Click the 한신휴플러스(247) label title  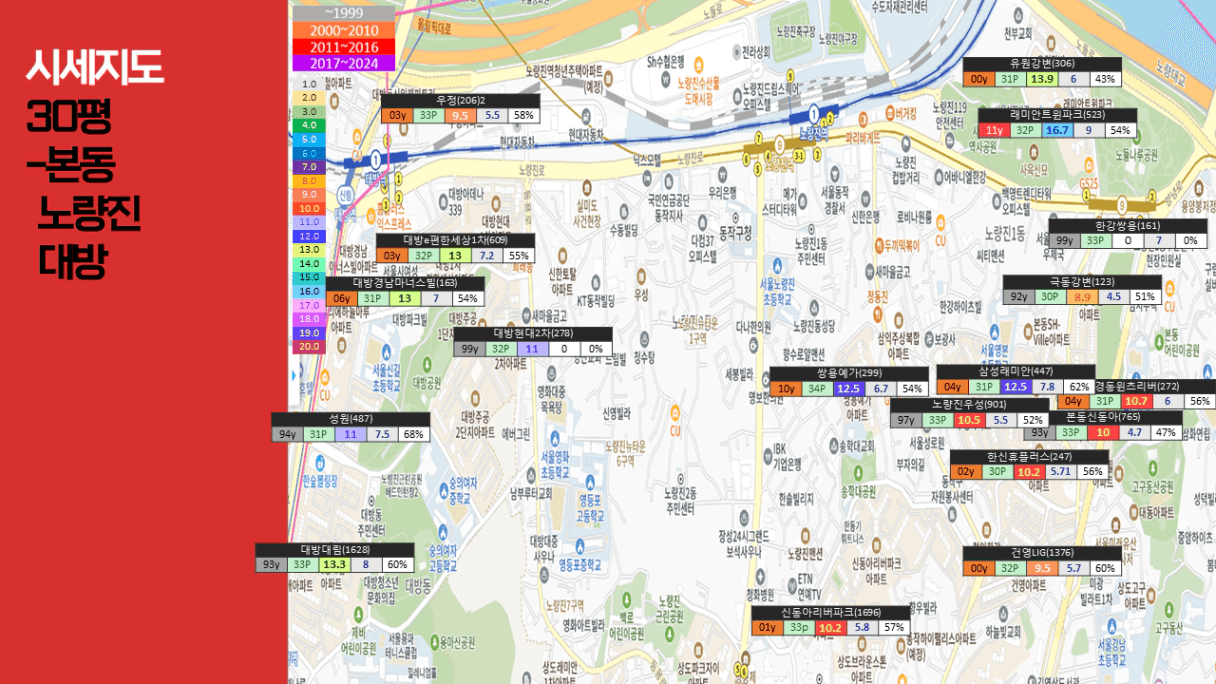1030,456
